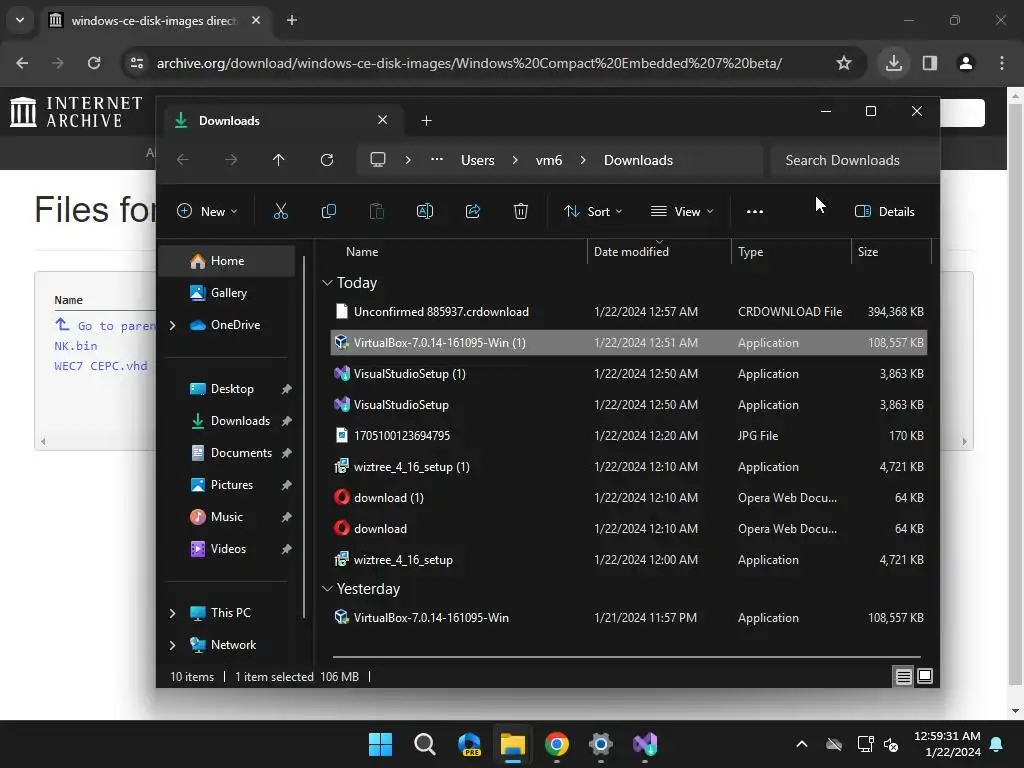Screen dimensions: 1024x768
Task: Select Unconfirmed 885937.crdownload file
Action: (629, 312)
